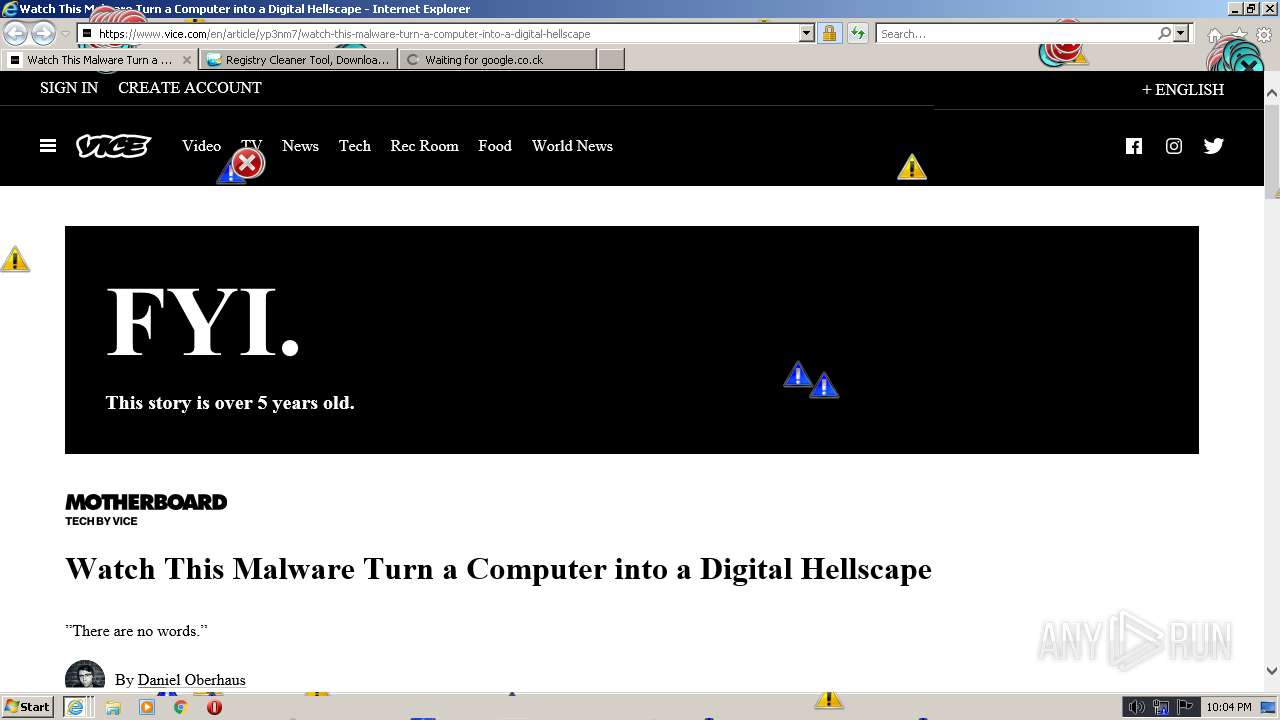Image resolution: width=1280 pixels, height=720 pixels.
Task: Go back with the browser Back arrow
Action: point(15,34)
